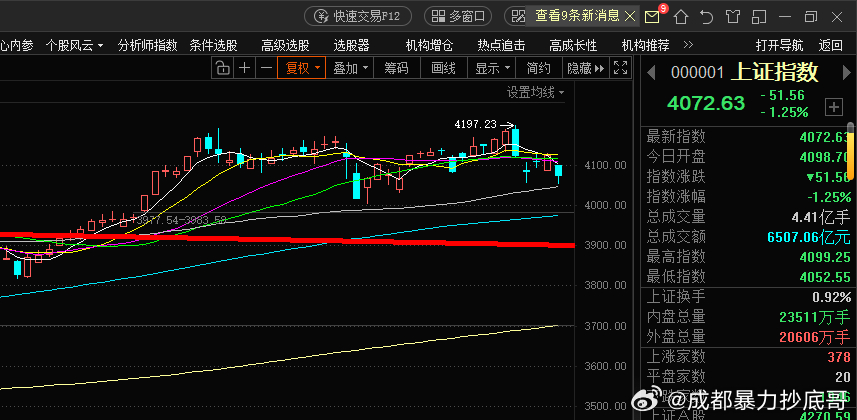Click 画线 drawing tool button
Viewport: 857px width, 420px height.
[443, 68]
